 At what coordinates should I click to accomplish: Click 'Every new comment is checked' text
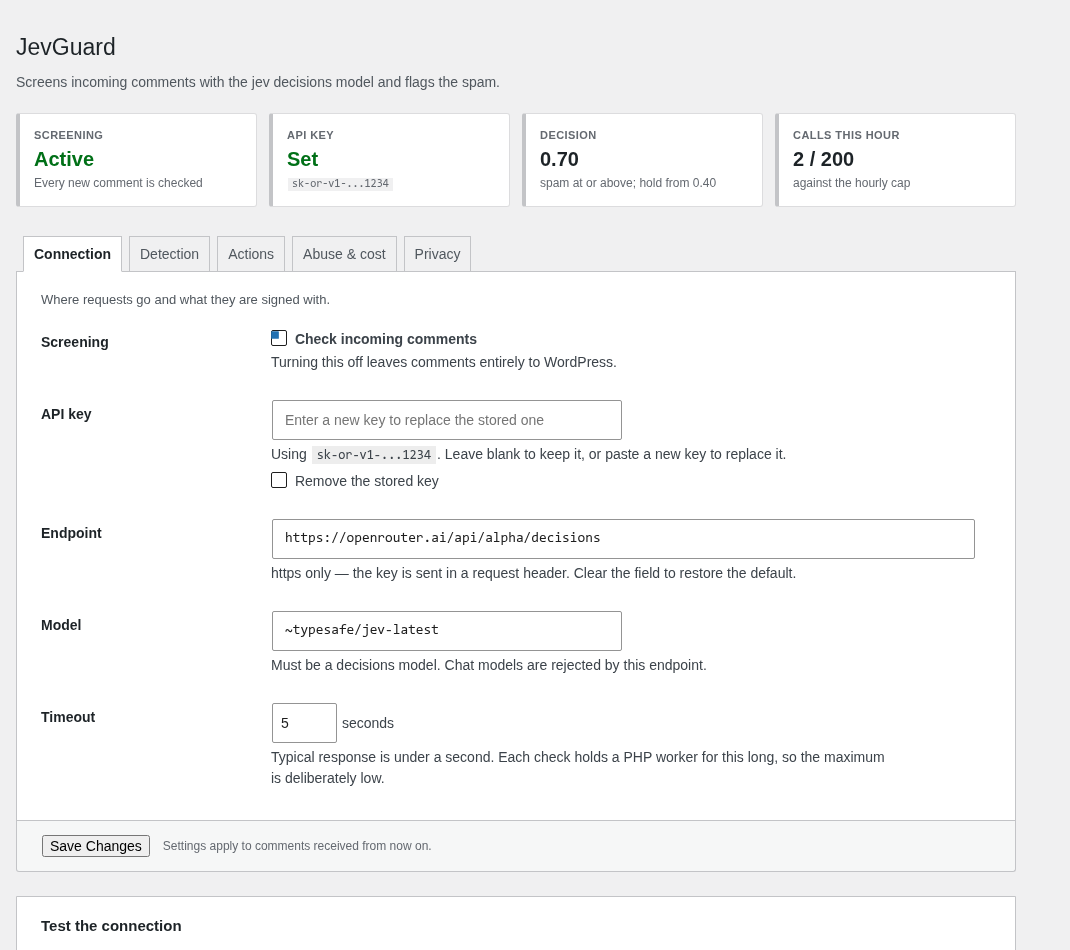118,183
